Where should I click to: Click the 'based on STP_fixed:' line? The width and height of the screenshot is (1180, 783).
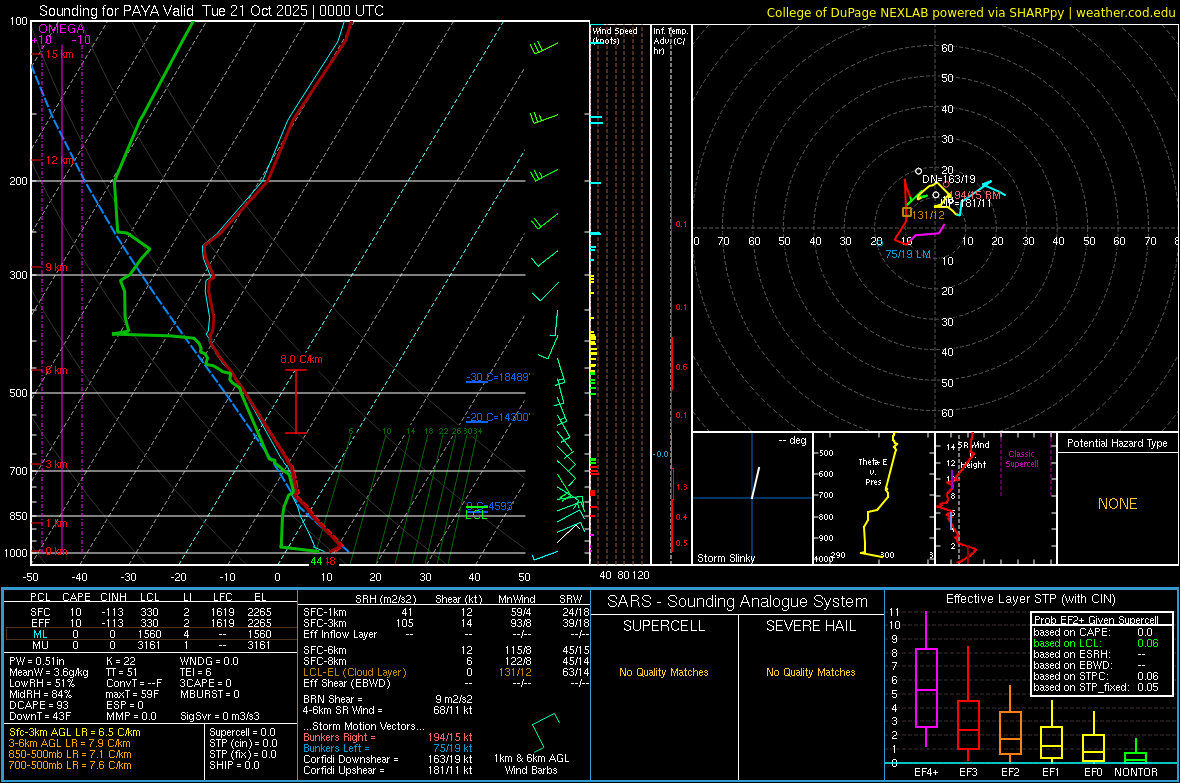[1081, 687]
